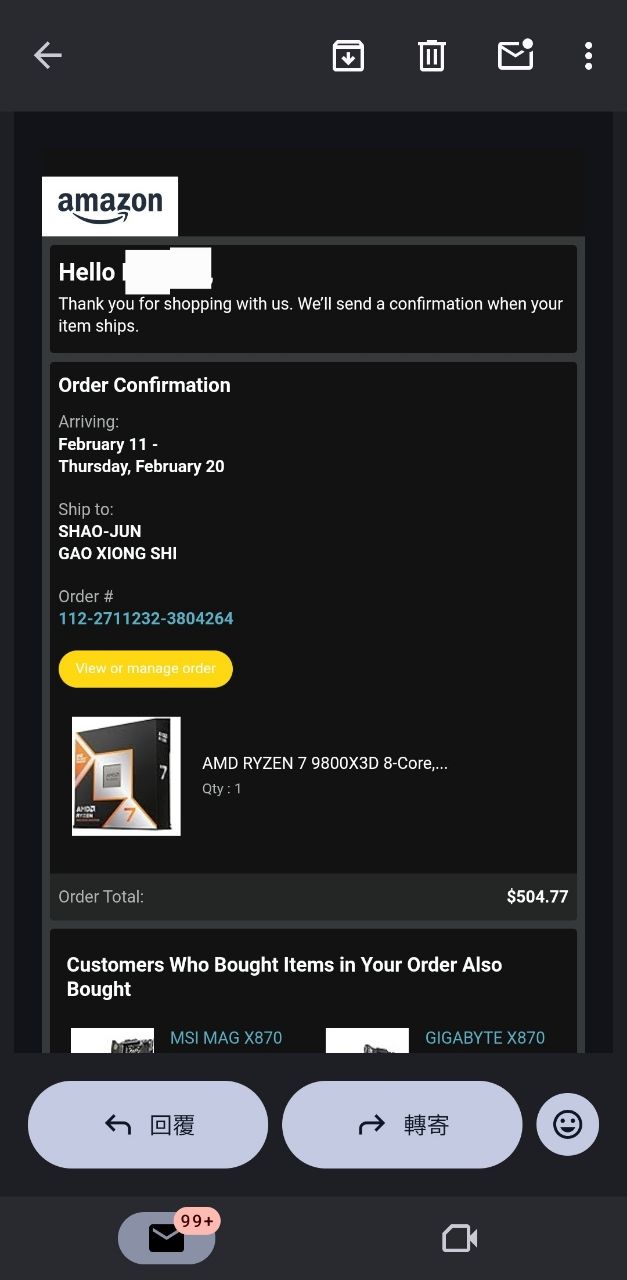This screenshot has height=1280, width=627.
Task: Click View or manage order button
Action: pyautogui.click(x=146, y=669)
